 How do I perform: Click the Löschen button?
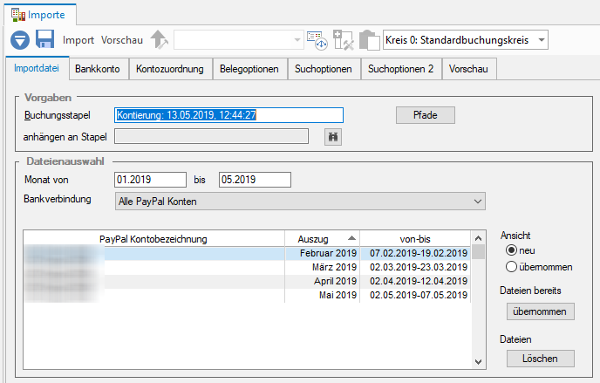tap(540, 359)
